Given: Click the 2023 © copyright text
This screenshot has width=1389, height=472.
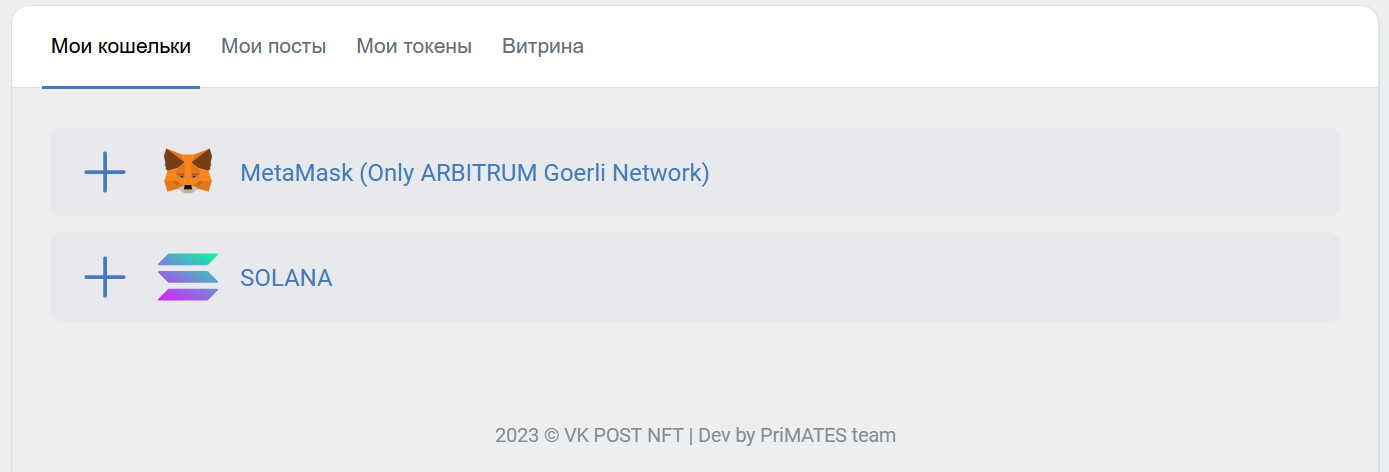Looking at the screenshot, I should (x=527, y=435).
